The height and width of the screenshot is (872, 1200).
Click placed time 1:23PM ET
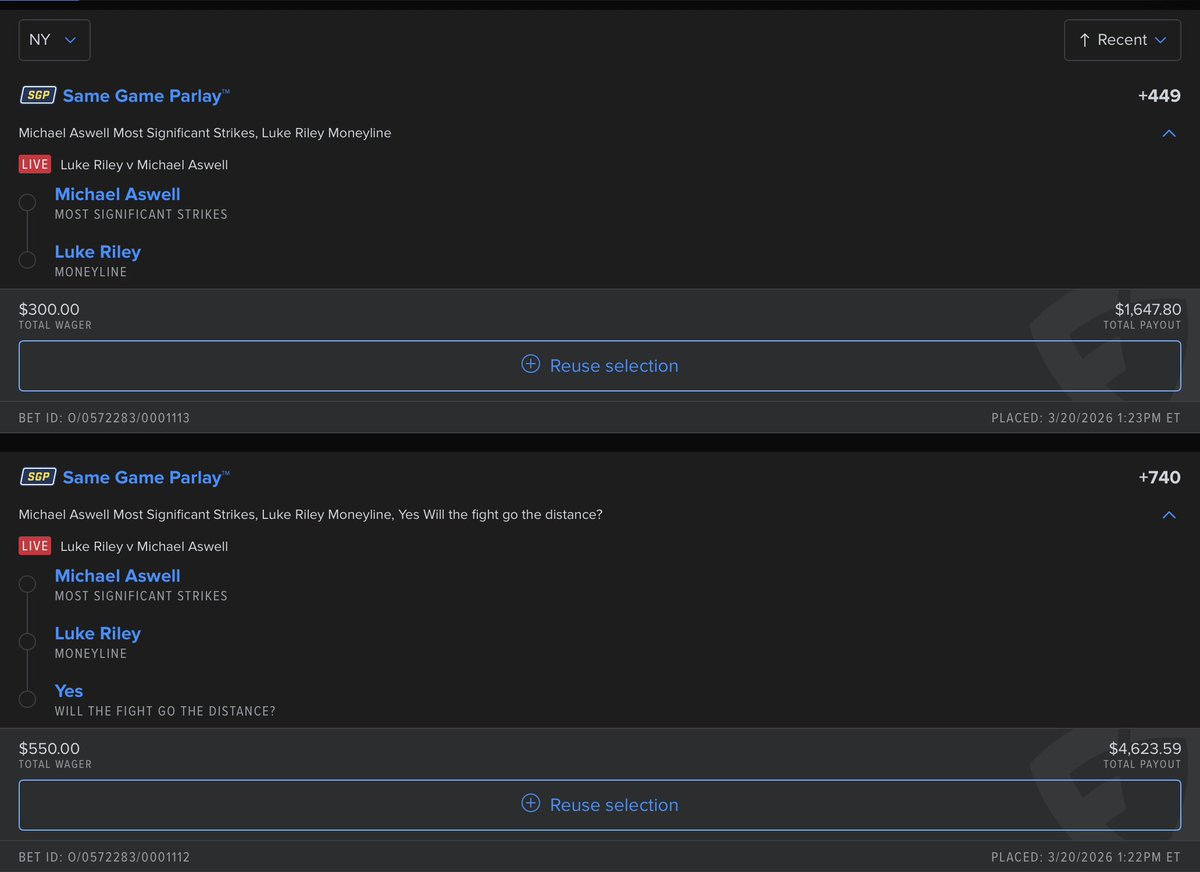[1086, 418]
